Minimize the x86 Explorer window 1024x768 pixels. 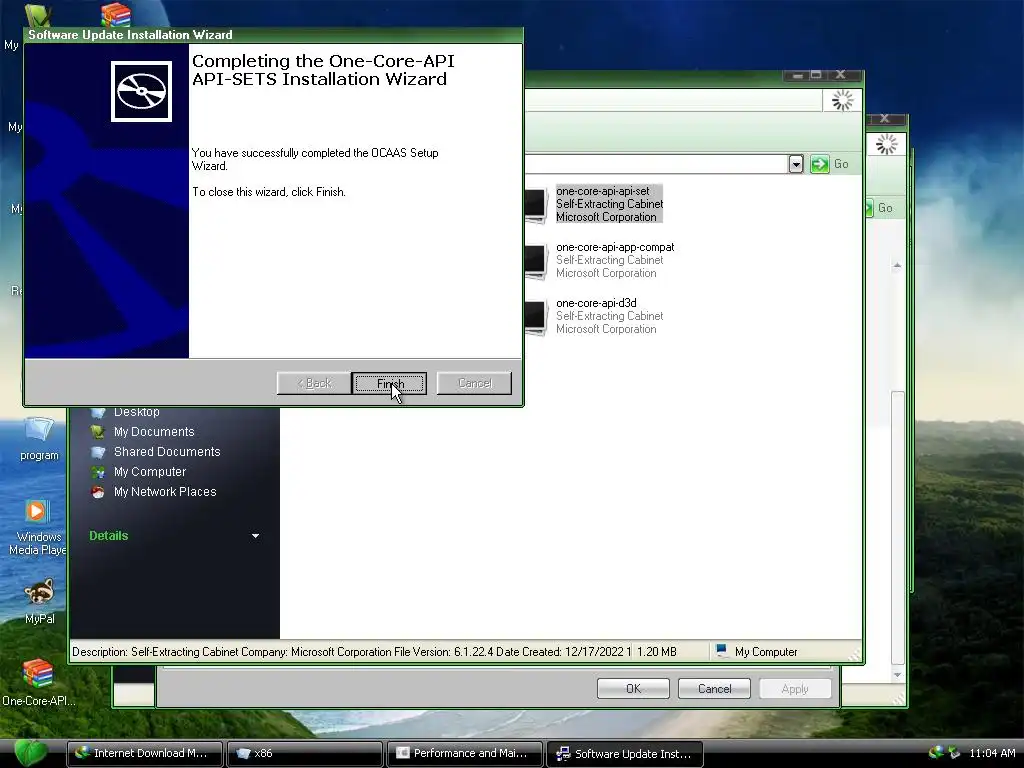(797, 75)
